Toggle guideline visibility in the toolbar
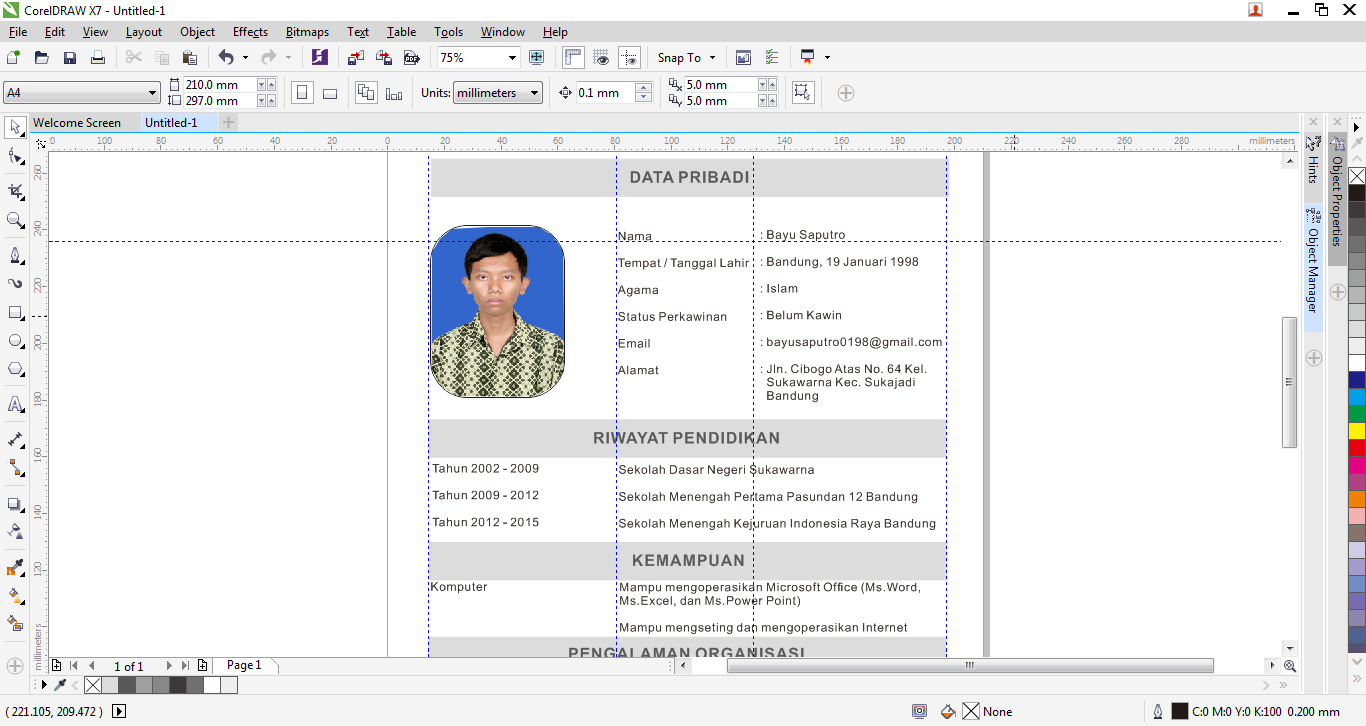This screenshot has width=1366, height=726. (x=630, y=57)
